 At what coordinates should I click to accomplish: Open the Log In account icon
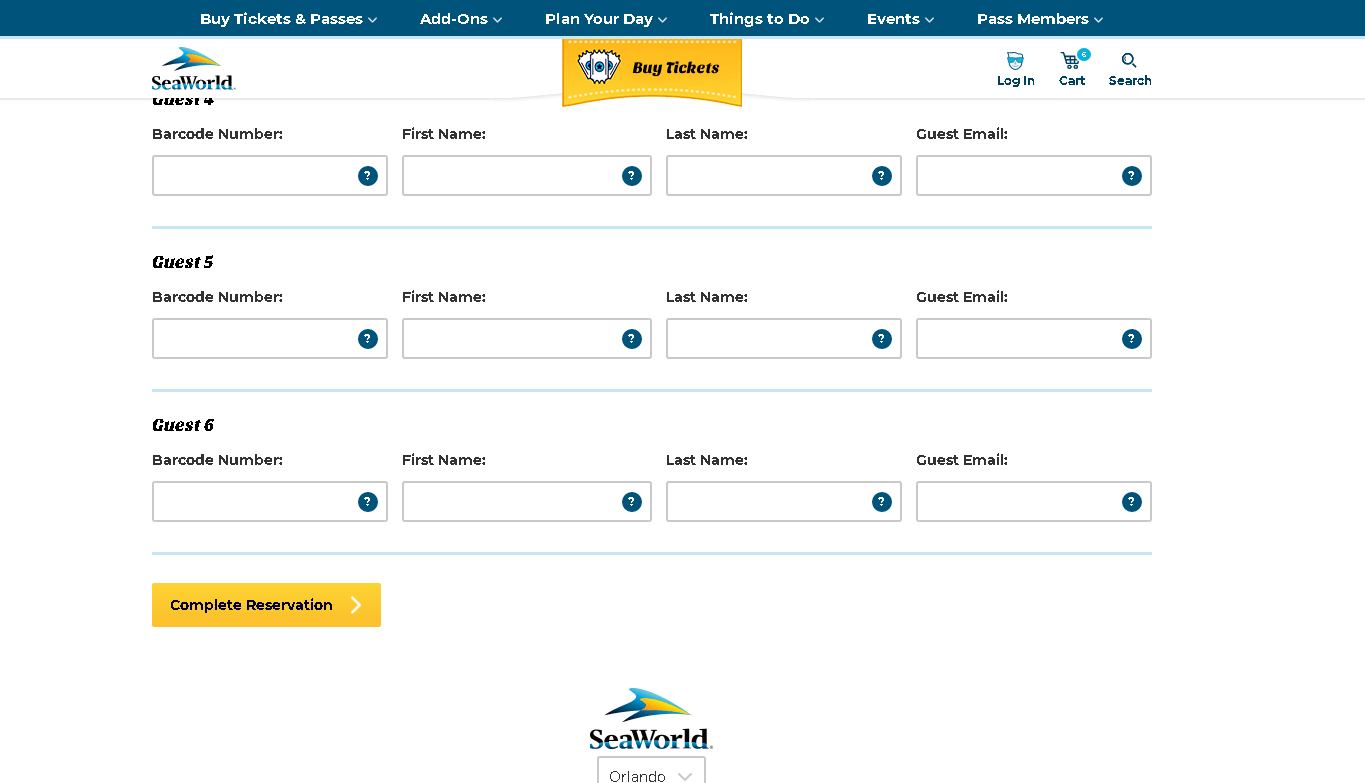click(1015, 69)
